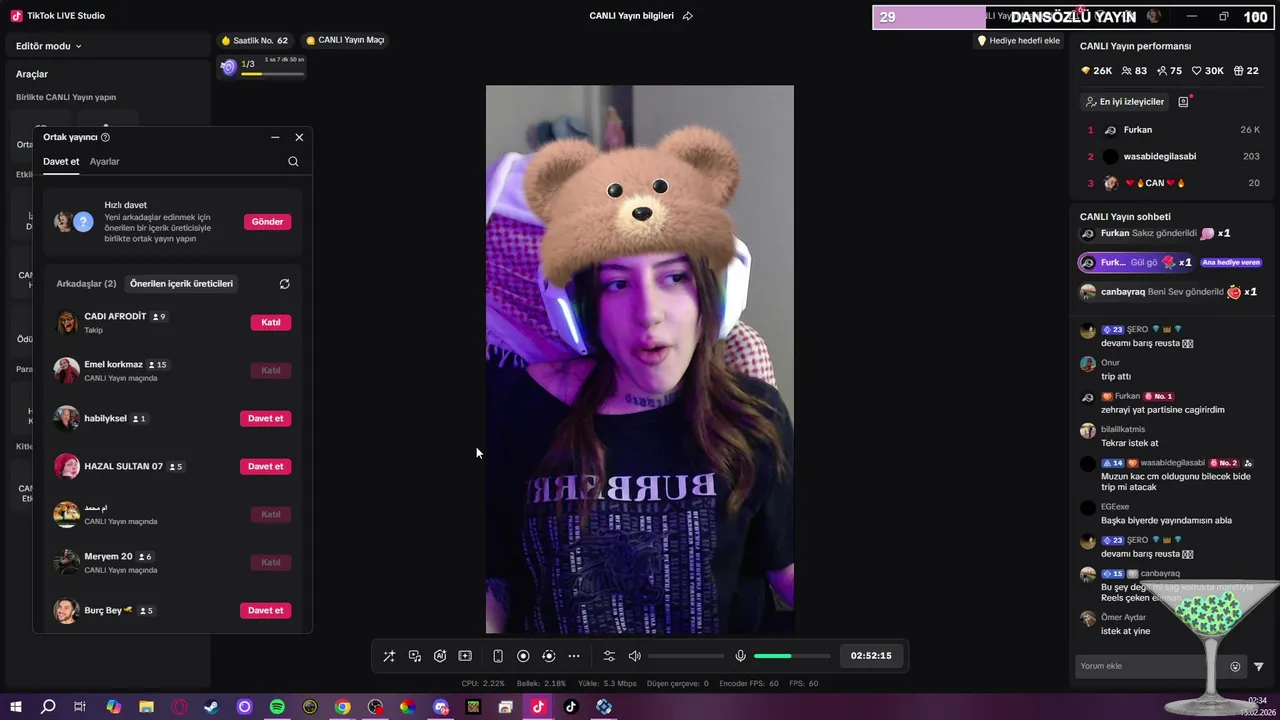The height and width of the screenshot is (720, 1280).
Task: Click Katıl next to CADI AFRODİT
Action: pos(270,322)
